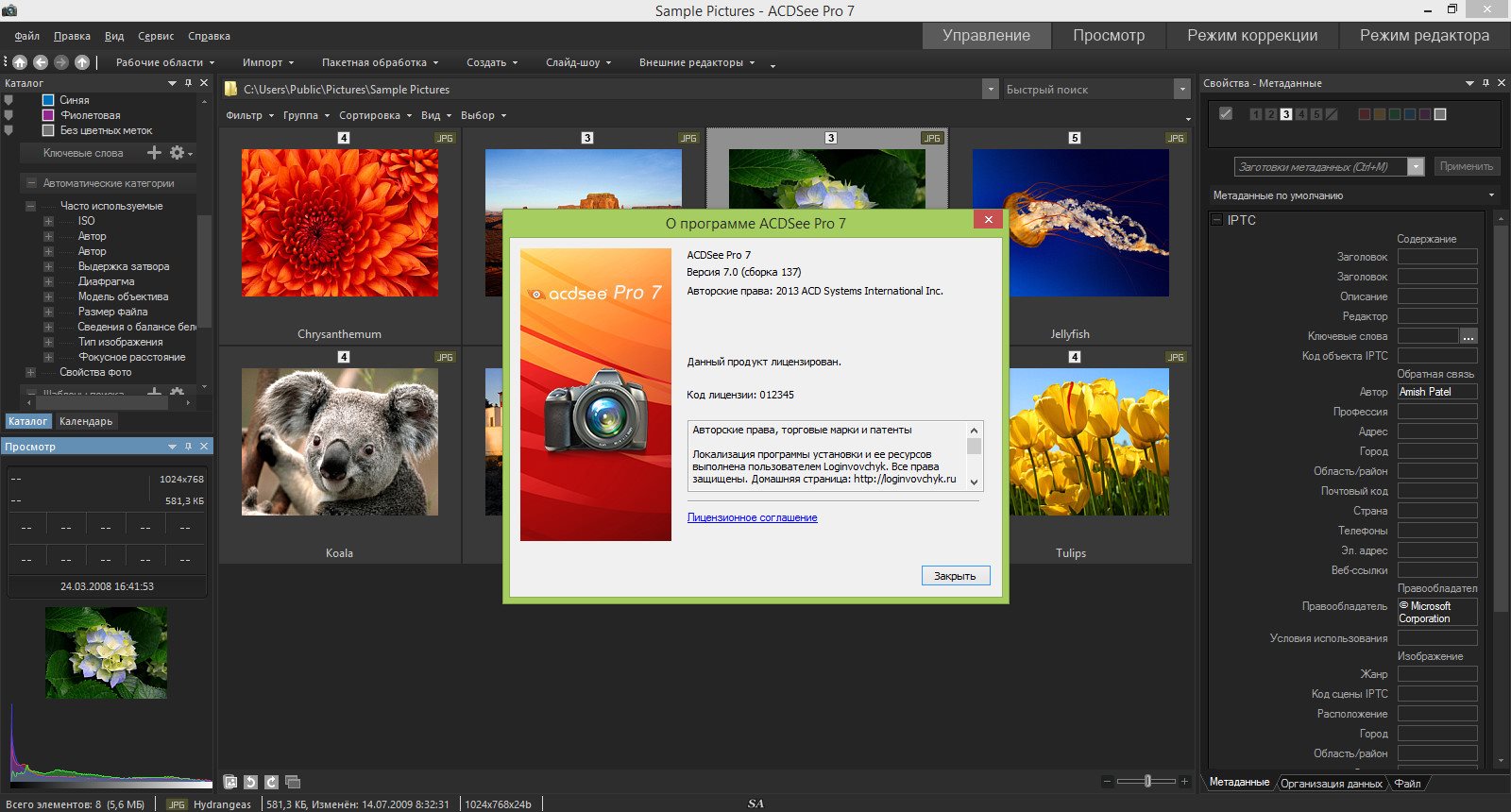Set rating 2 in metadata panel
1511x812 pixels.
click(1270, 114)
